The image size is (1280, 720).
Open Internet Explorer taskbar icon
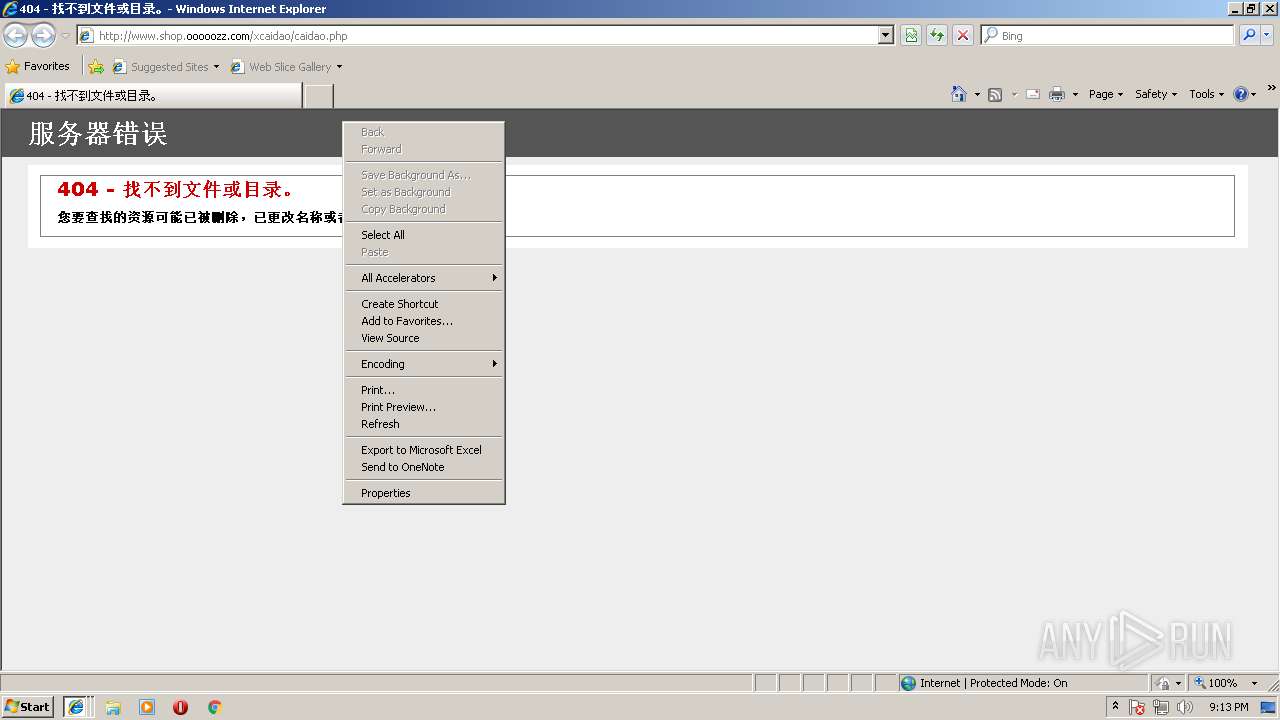click(x=76, y=707)
